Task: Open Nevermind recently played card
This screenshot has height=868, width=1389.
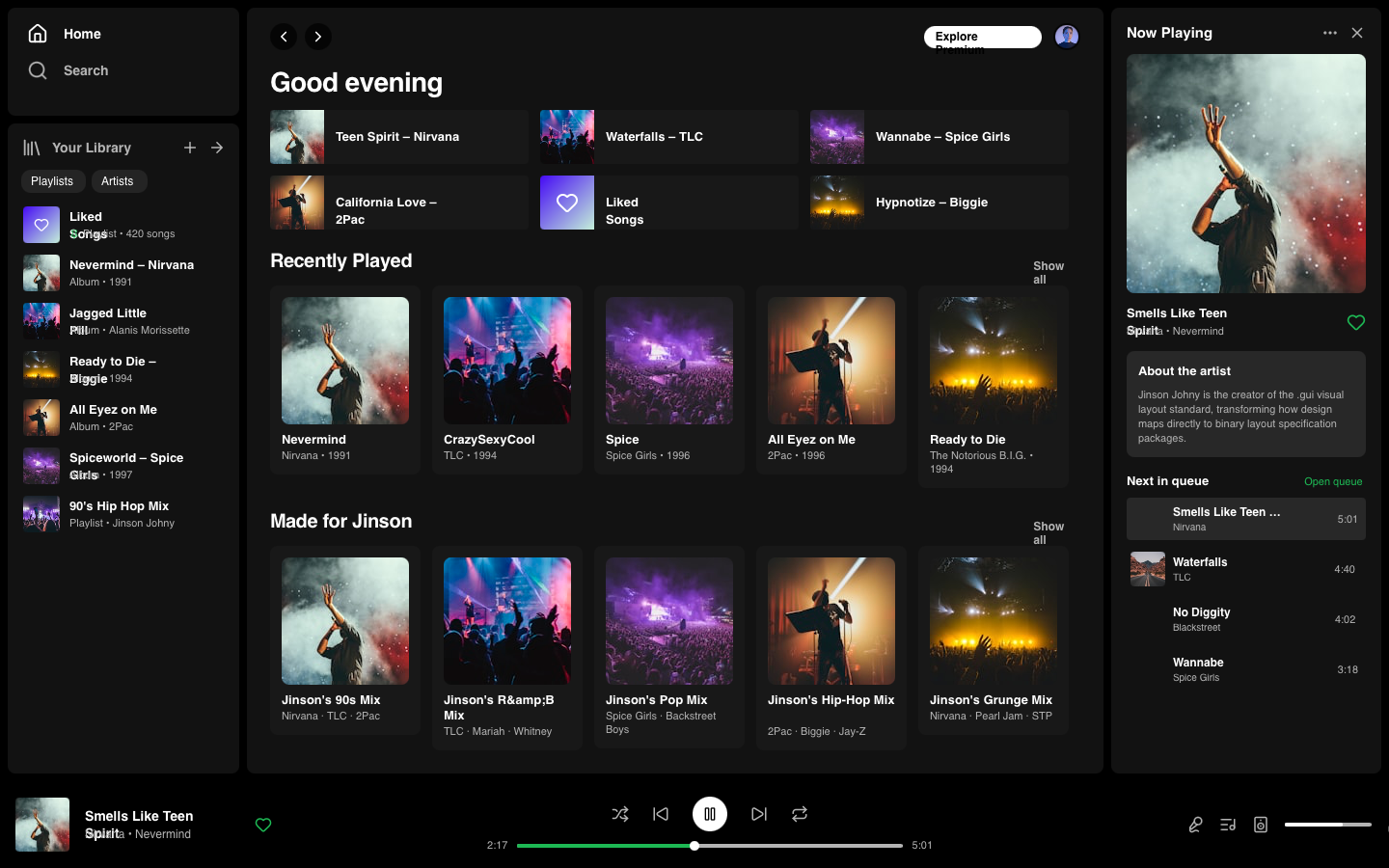Action: 345,380
